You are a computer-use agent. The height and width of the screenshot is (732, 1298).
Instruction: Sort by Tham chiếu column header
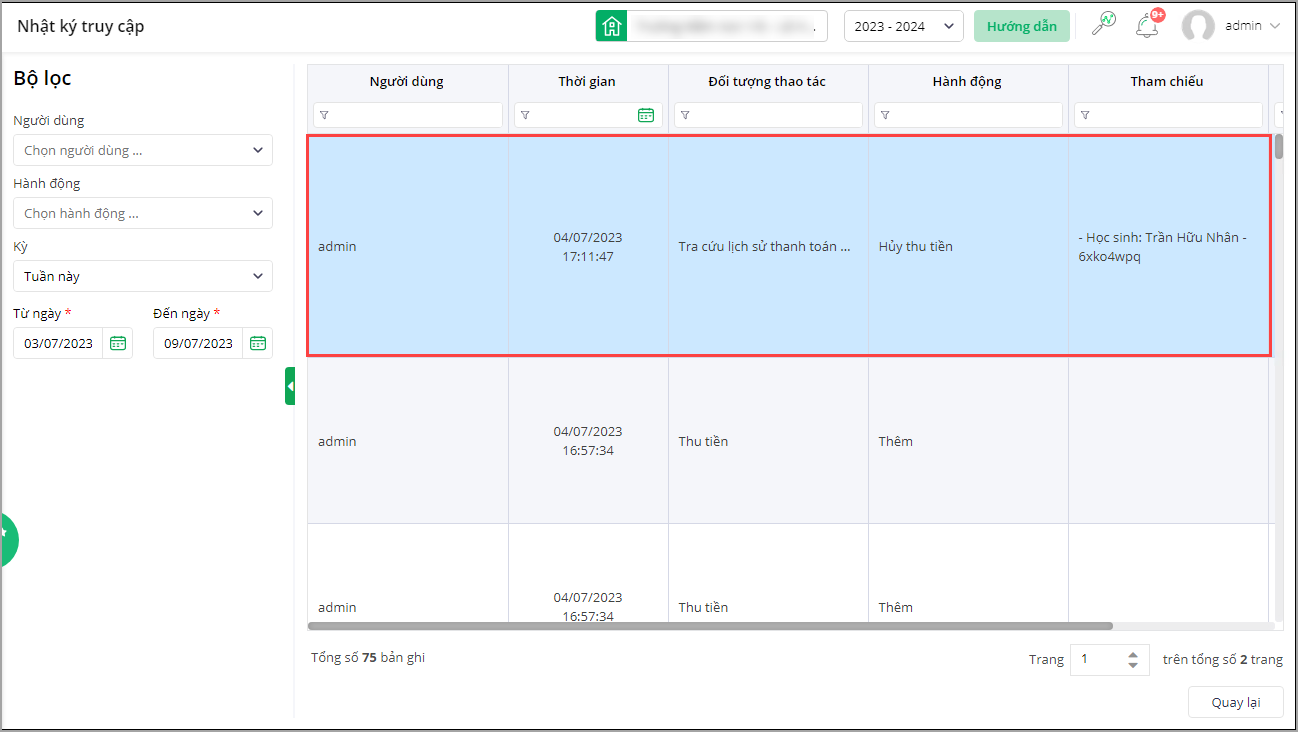coord(1167,81)
